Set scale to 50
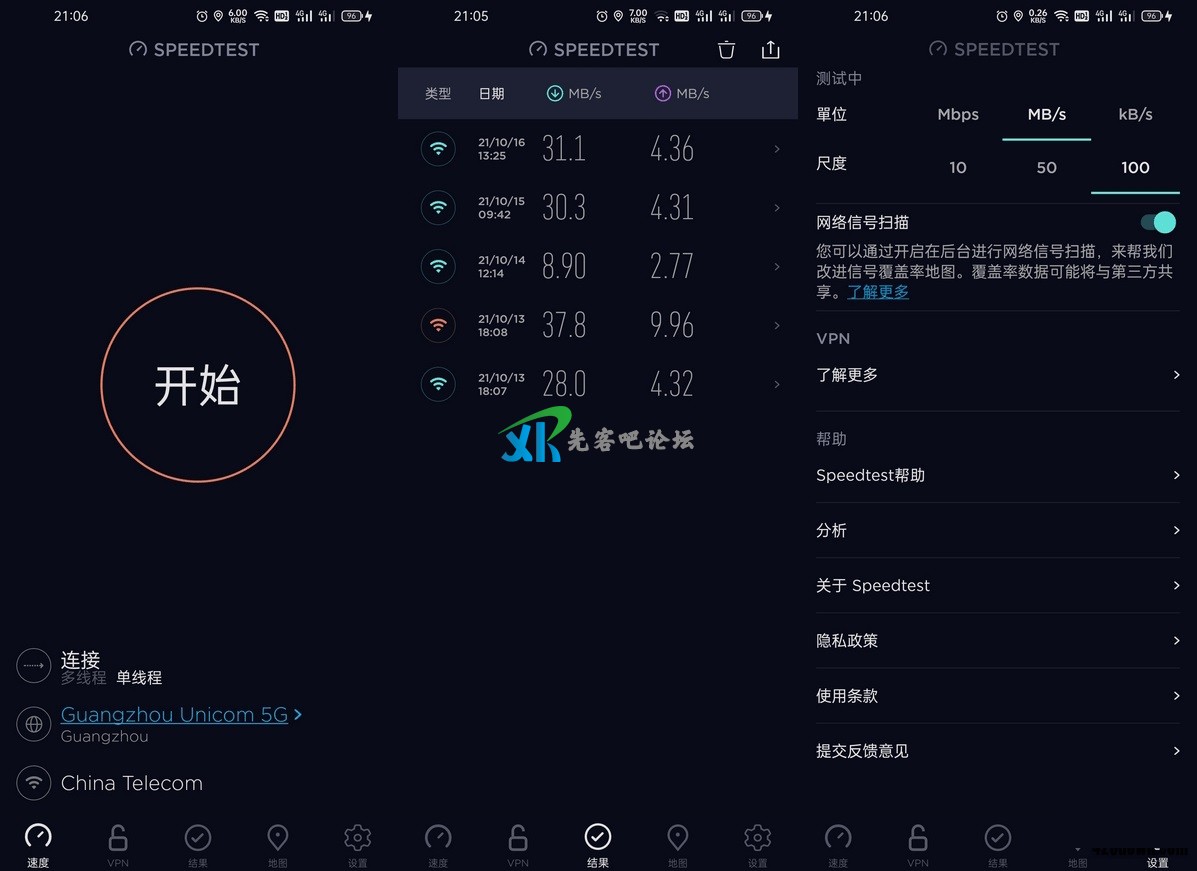This screenshot has width=1197, height=871. 1047,167
